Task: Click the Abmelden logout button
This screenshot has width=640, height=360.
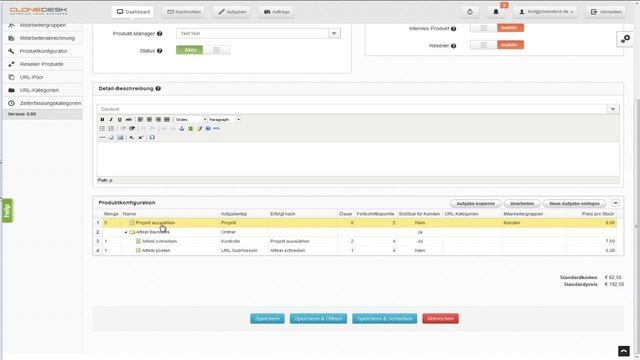Action: click(606, 12)
